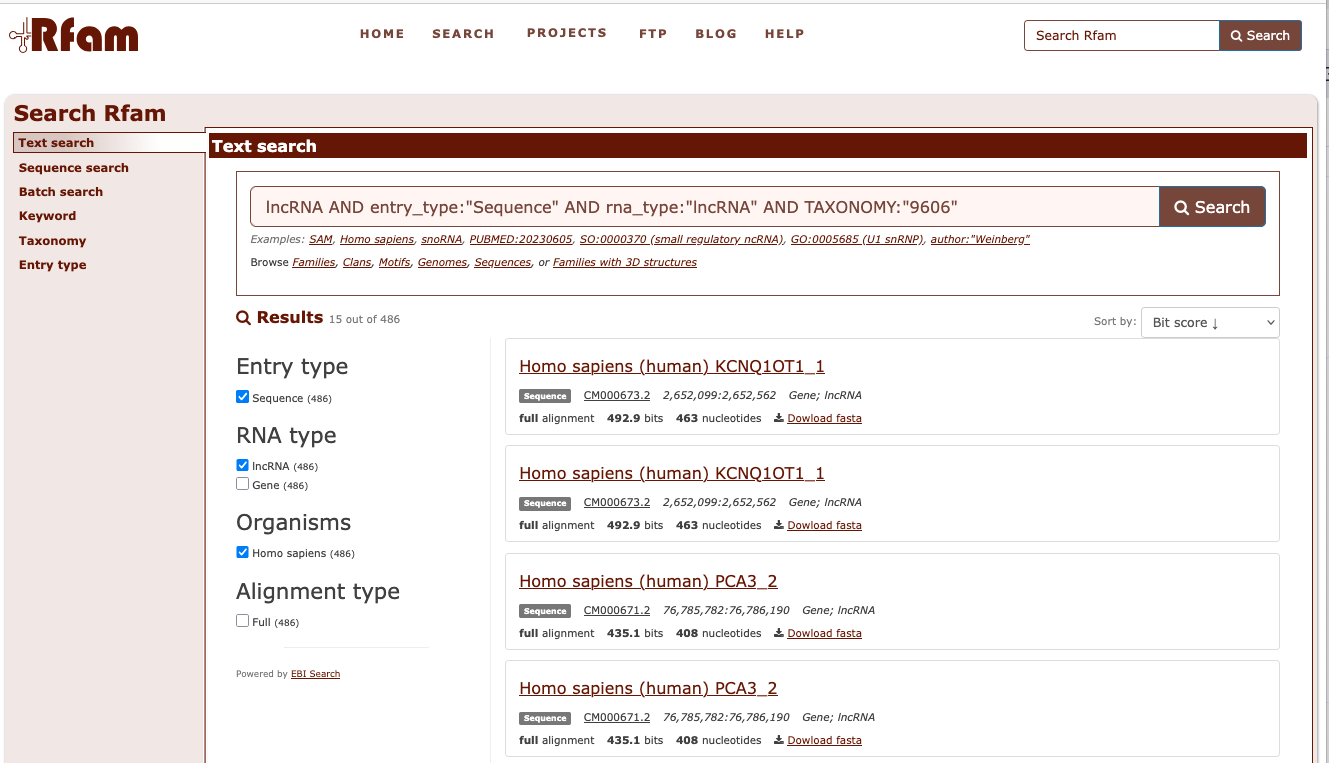This screenshot has height=763, width=1329.
Task: Open the Sort by Bit score dropdown
Action: coord(1209,322)
